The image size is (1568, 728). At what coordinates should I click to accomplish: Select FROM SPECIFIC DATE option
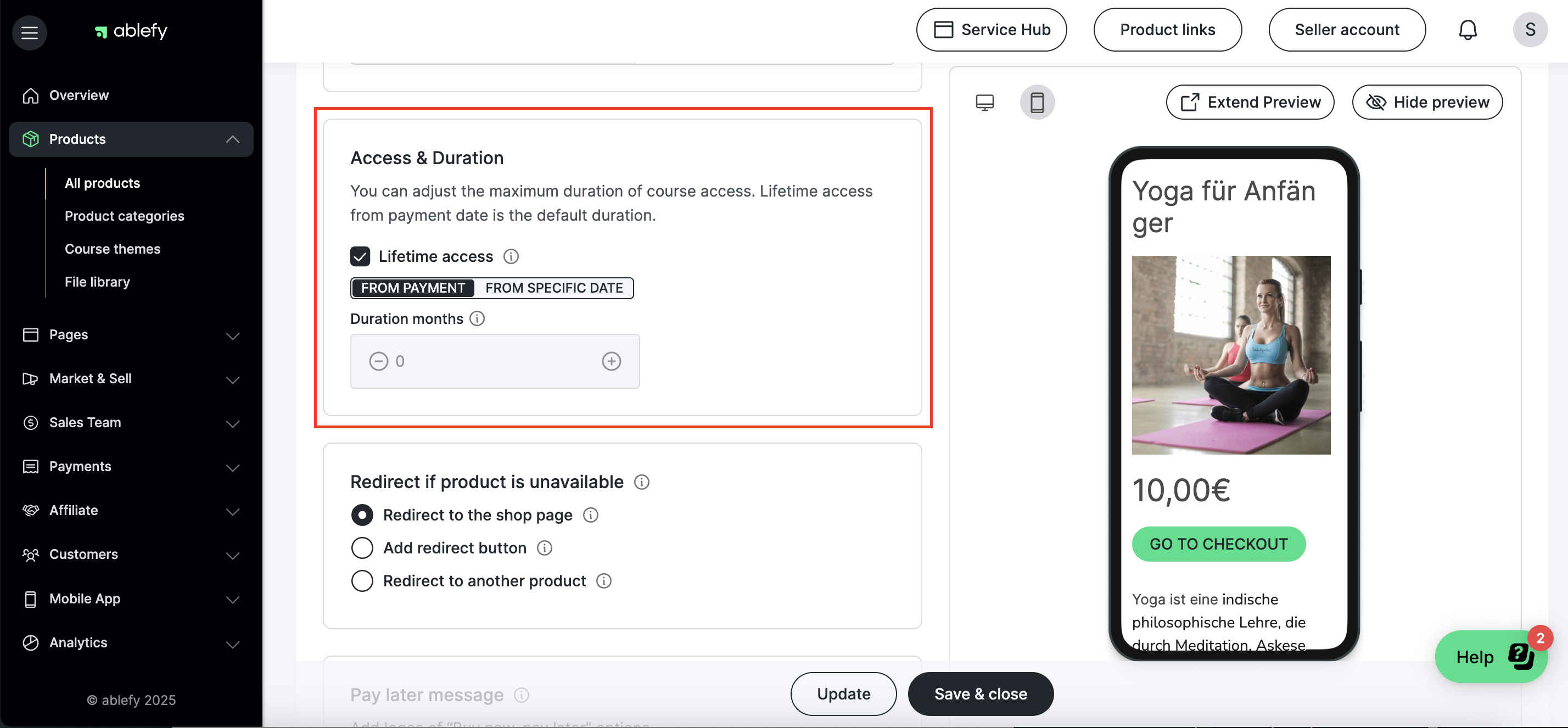[554, 288]
